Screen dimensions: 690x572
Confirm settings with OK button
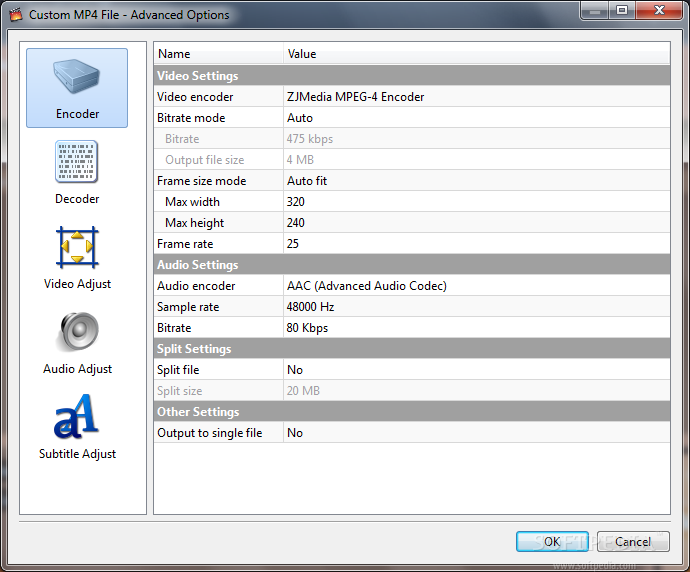[552, 541]
